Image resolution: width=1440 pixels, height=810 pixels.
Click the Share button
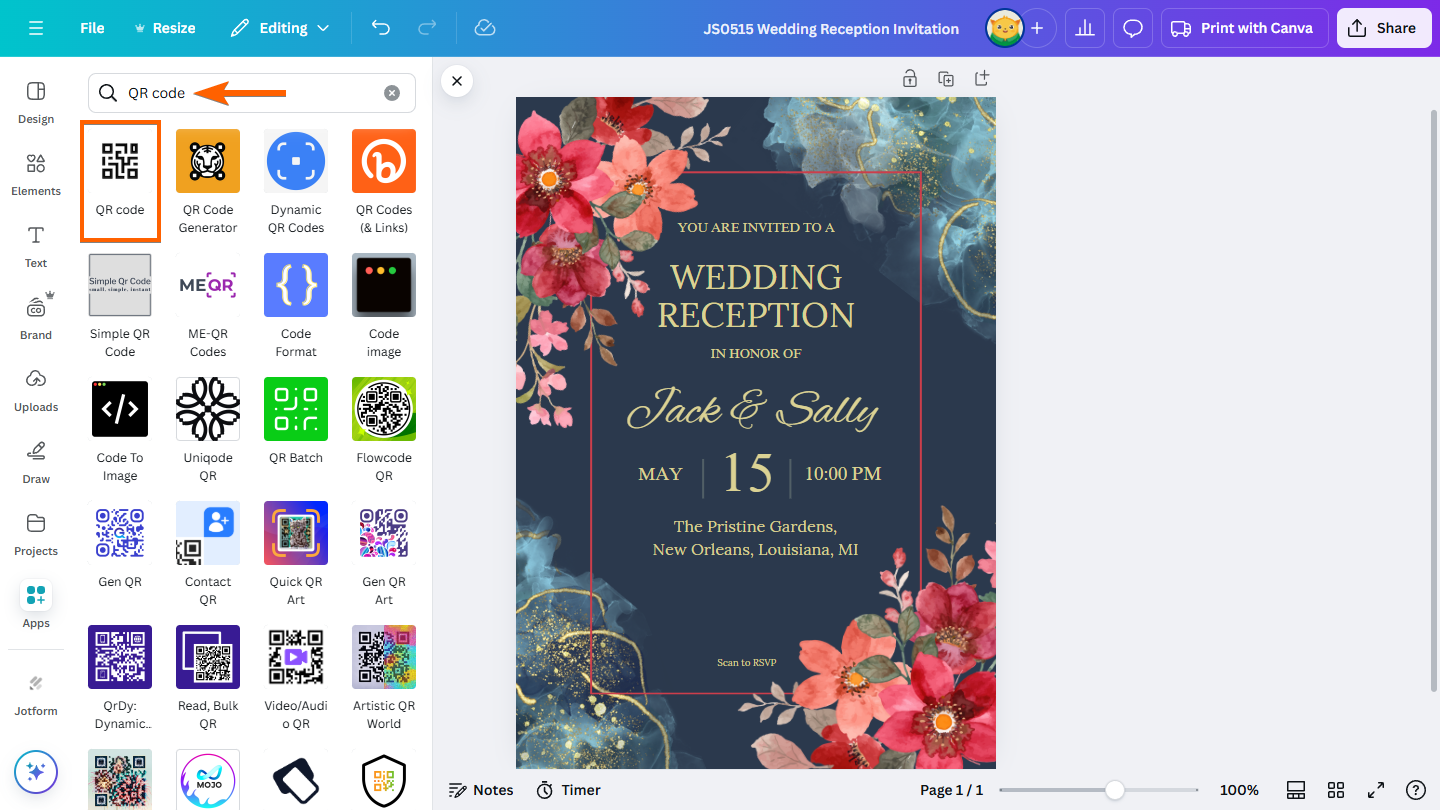[1383, 28]
